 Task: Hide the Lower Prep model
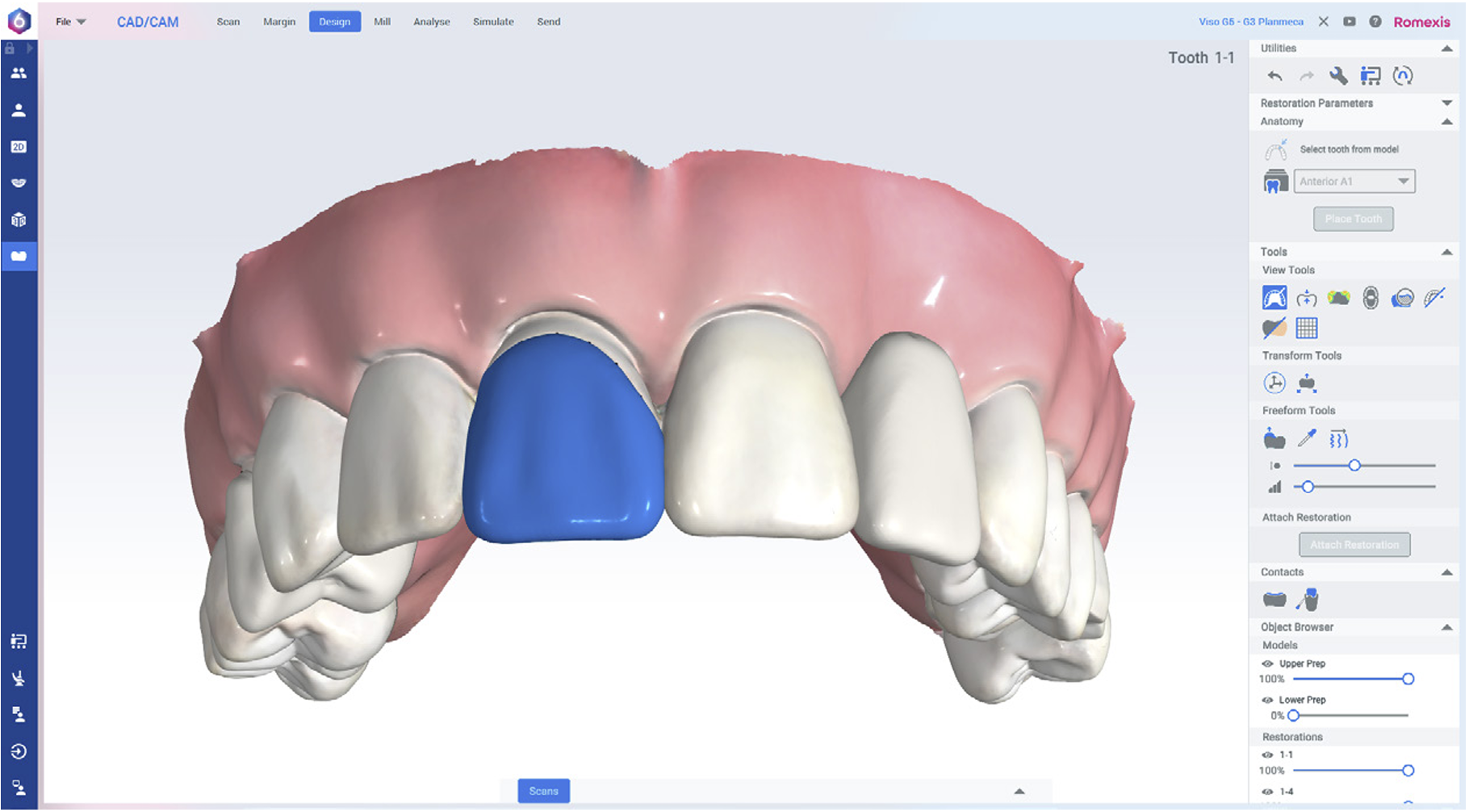coord(1268,699)
